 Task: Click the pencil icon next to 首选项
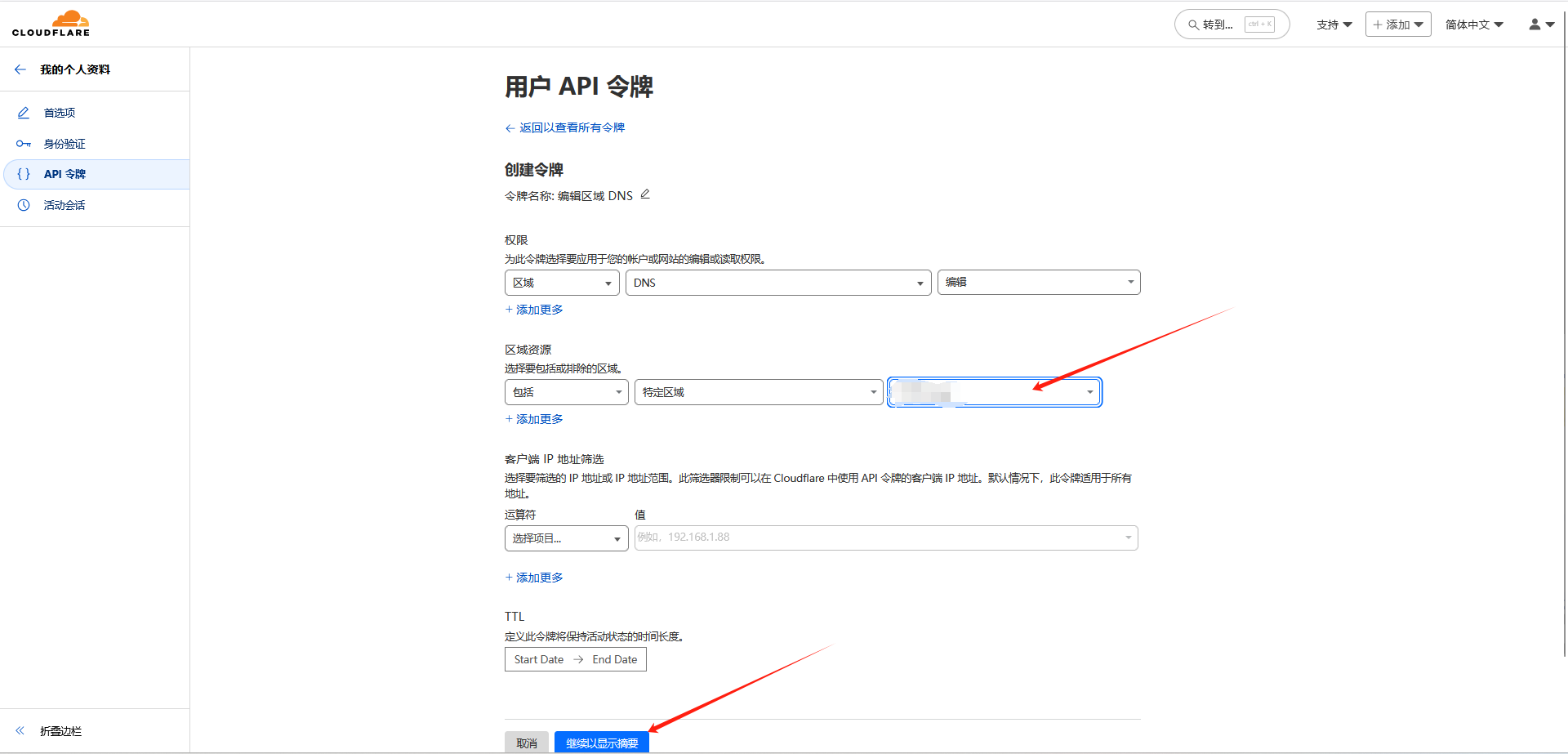coord(24,113)
